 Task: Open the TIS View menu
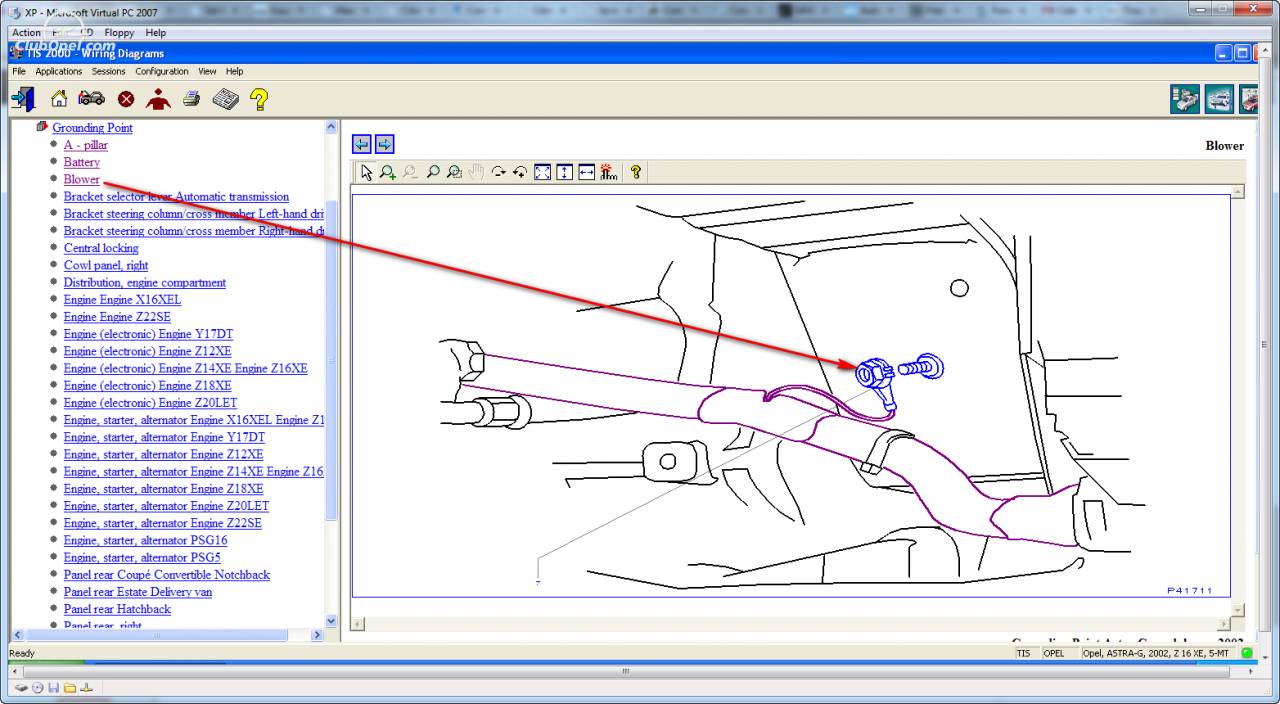tap(207, 72)
